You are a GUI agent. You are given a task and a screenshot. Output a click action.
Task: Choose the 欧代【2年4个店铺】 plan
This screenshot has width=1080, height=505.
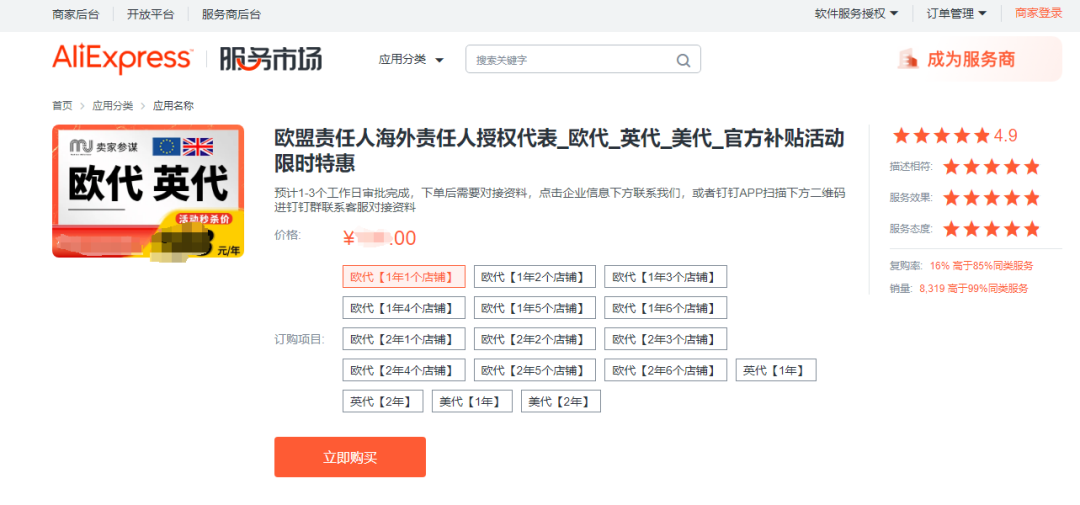[404, 370]
